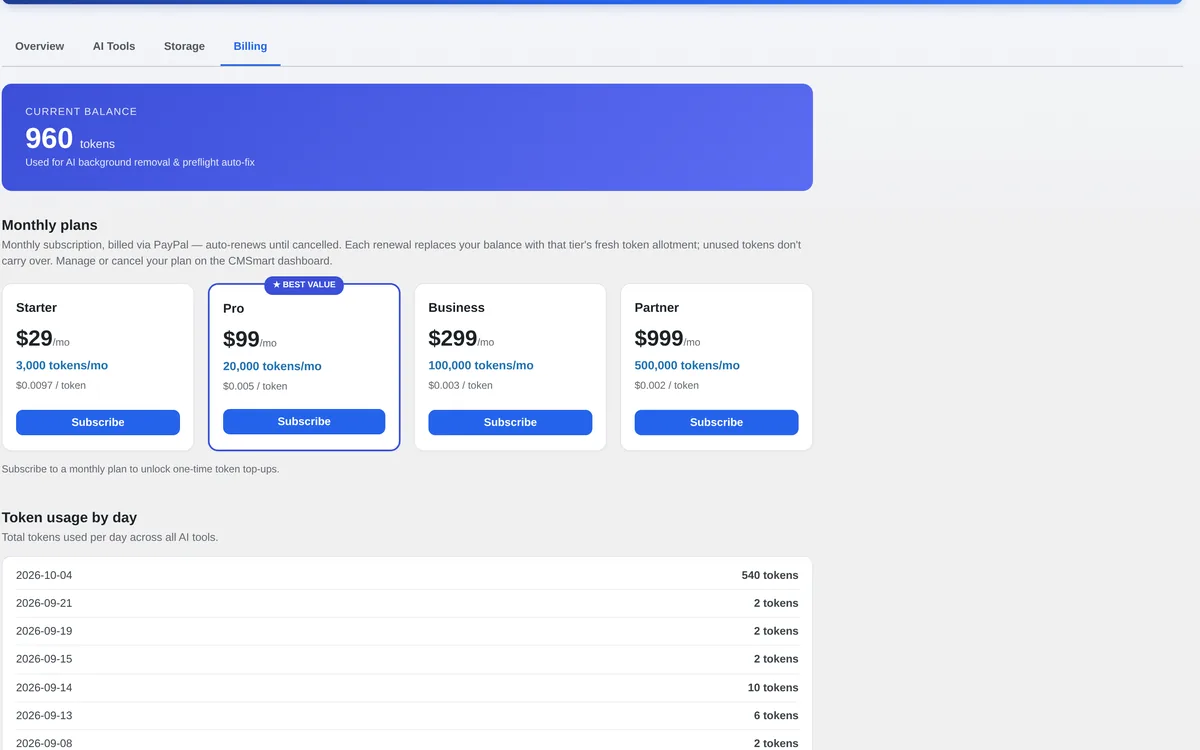The width and height of the screenshot is (1200, 750).
Task: Click the $999/mo Partner price
Action: tap(667, 338)
